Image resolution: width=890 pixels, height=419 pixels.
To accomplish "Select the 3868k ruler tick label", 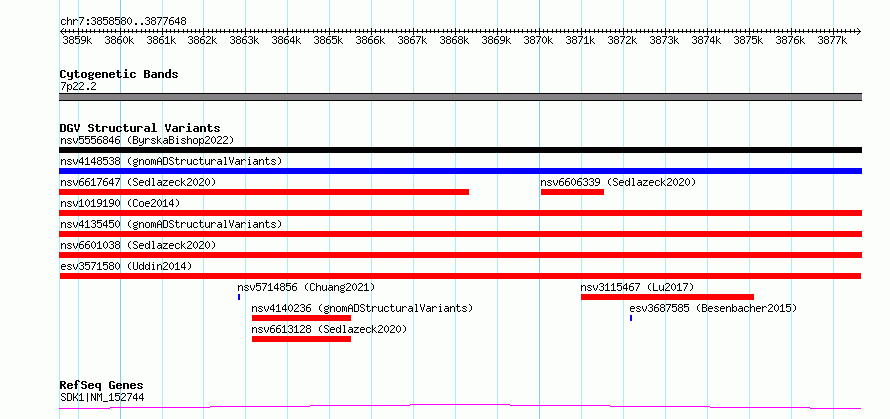I will click(454, 40).
